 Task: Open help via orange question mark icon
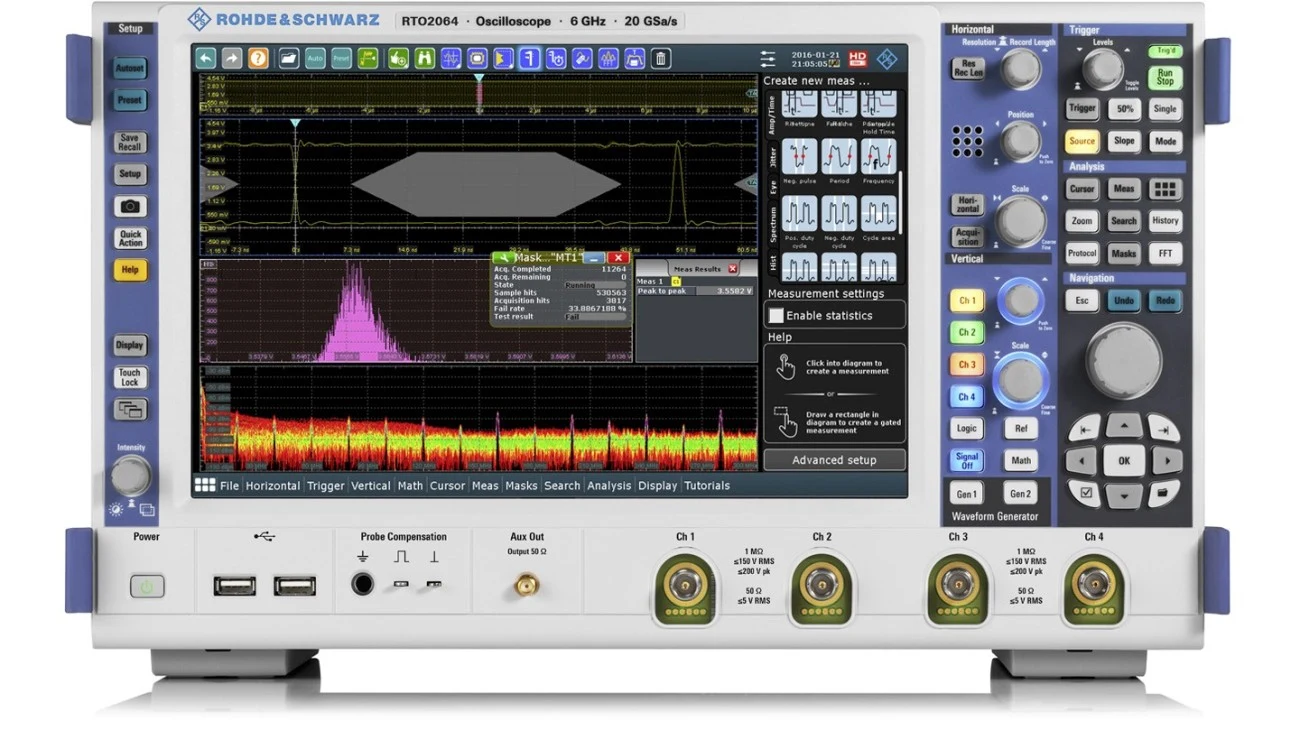click(x=258, y=59)
